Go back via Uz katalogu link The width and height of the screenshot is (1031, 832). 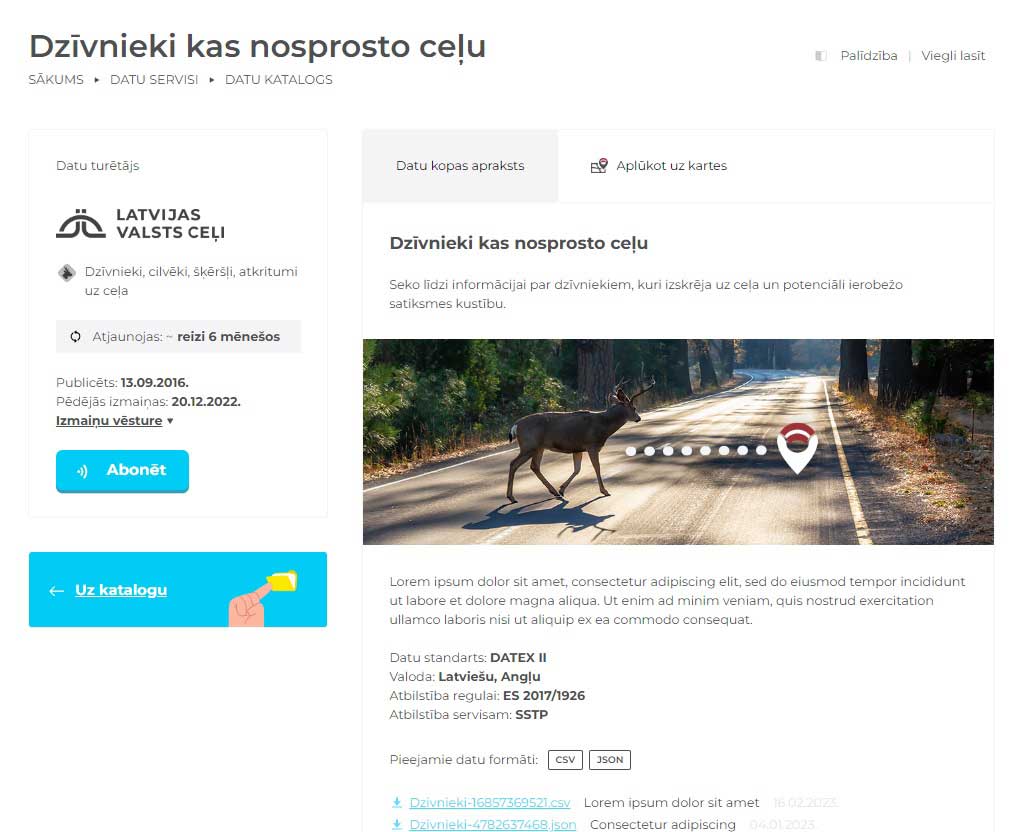[x=121, y=590]
